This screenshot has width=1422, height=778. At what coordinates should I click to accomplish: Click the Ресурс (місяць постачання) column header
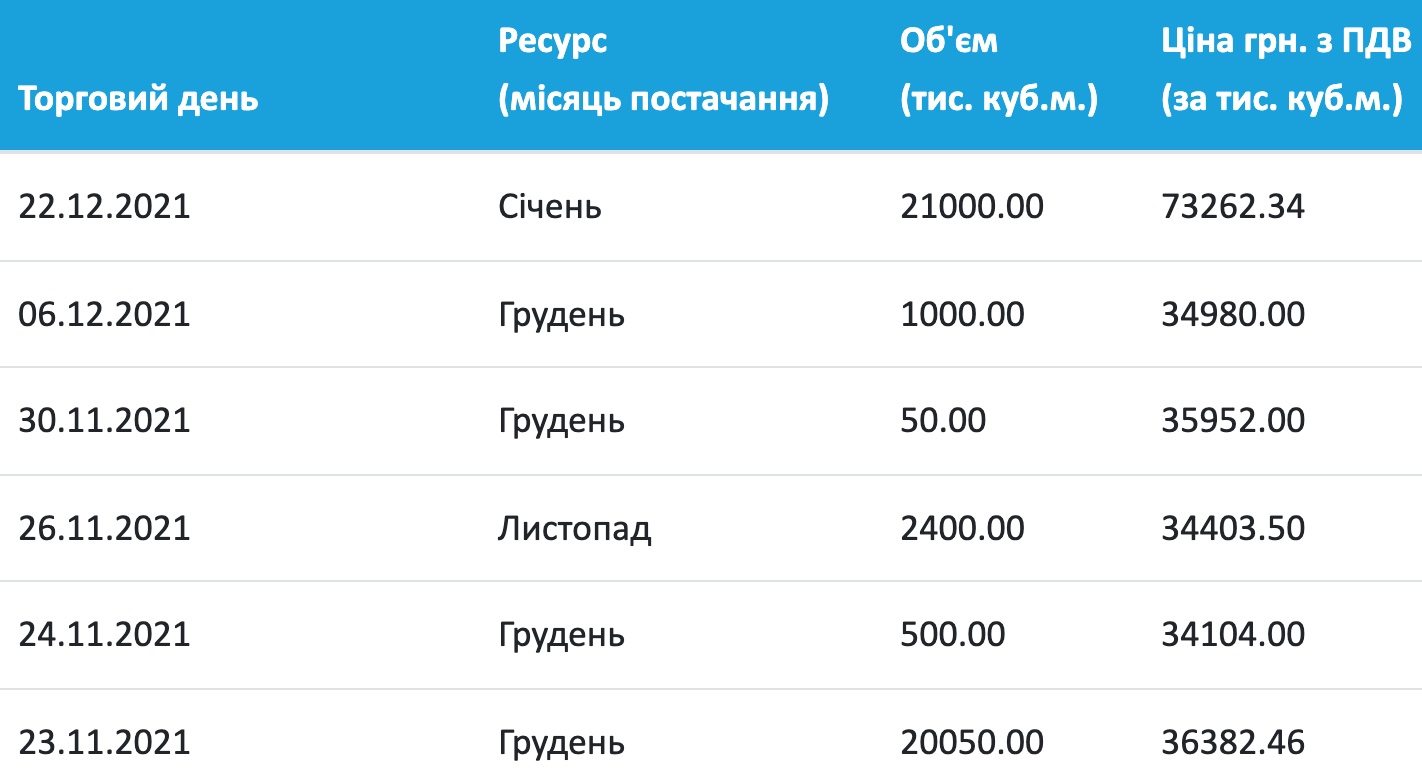[x=663, y=71]
